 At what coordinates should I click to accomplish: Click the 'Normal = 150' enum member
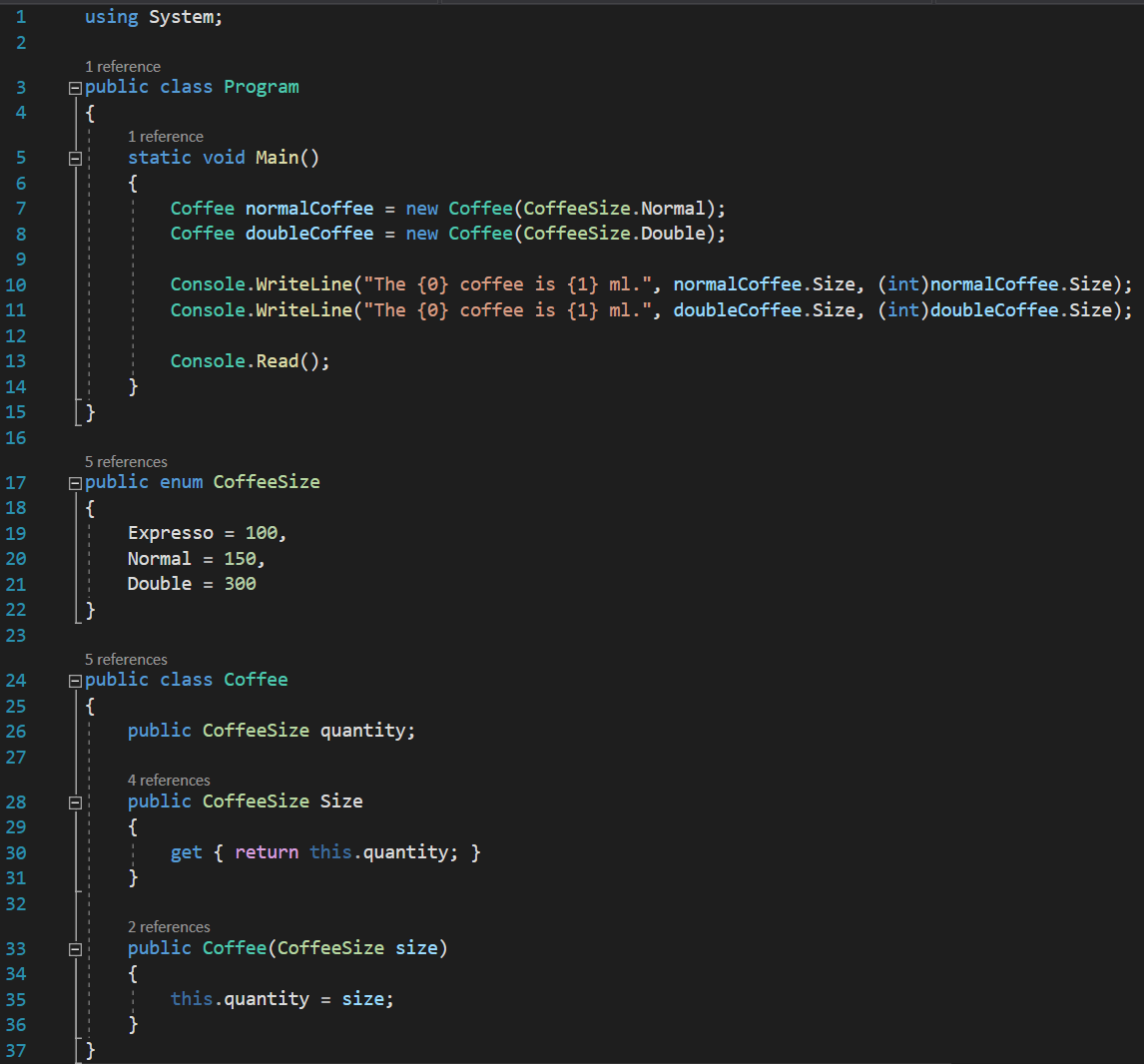pyautogui.click(x=192, y=559)
